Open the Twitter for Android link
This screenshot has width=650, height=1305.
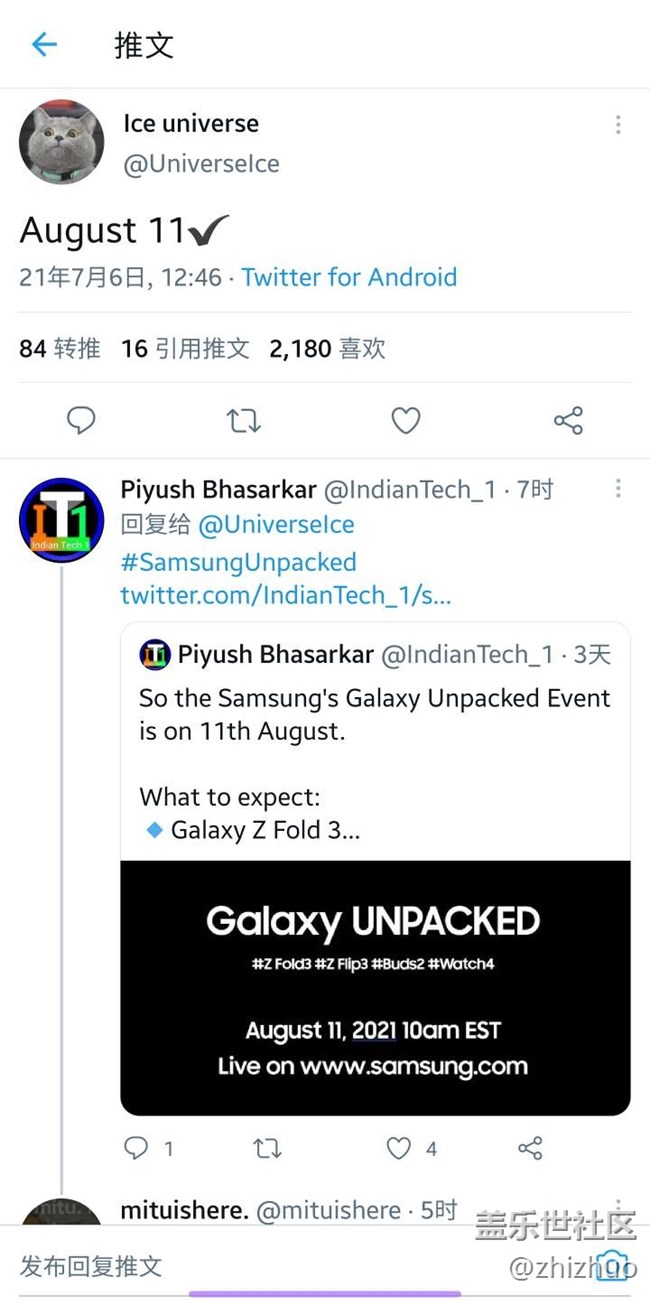tap(349, 277)
